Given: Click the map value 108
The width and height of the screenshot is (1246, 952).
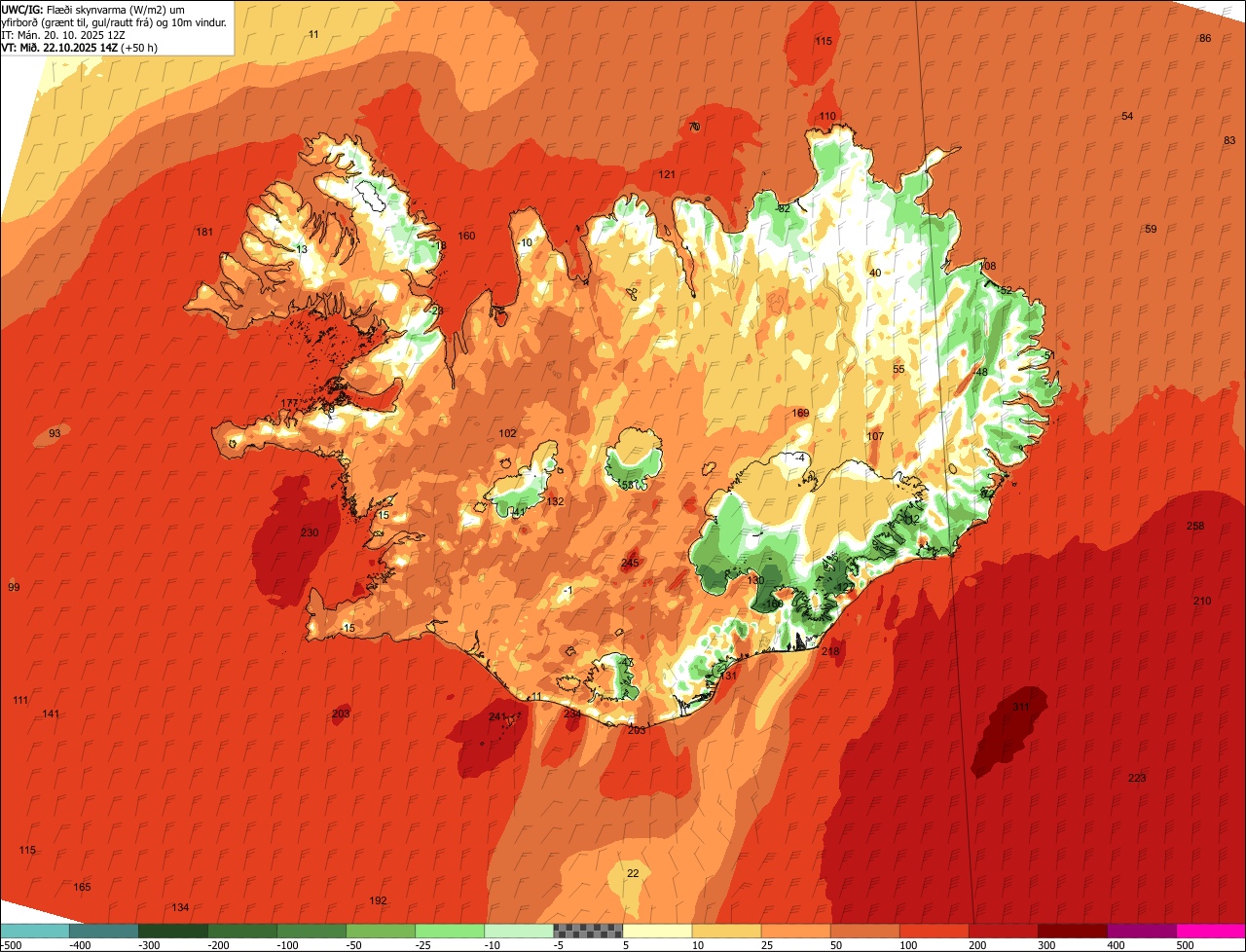Looking at the screenshot, I should click(x=988, y=266).
